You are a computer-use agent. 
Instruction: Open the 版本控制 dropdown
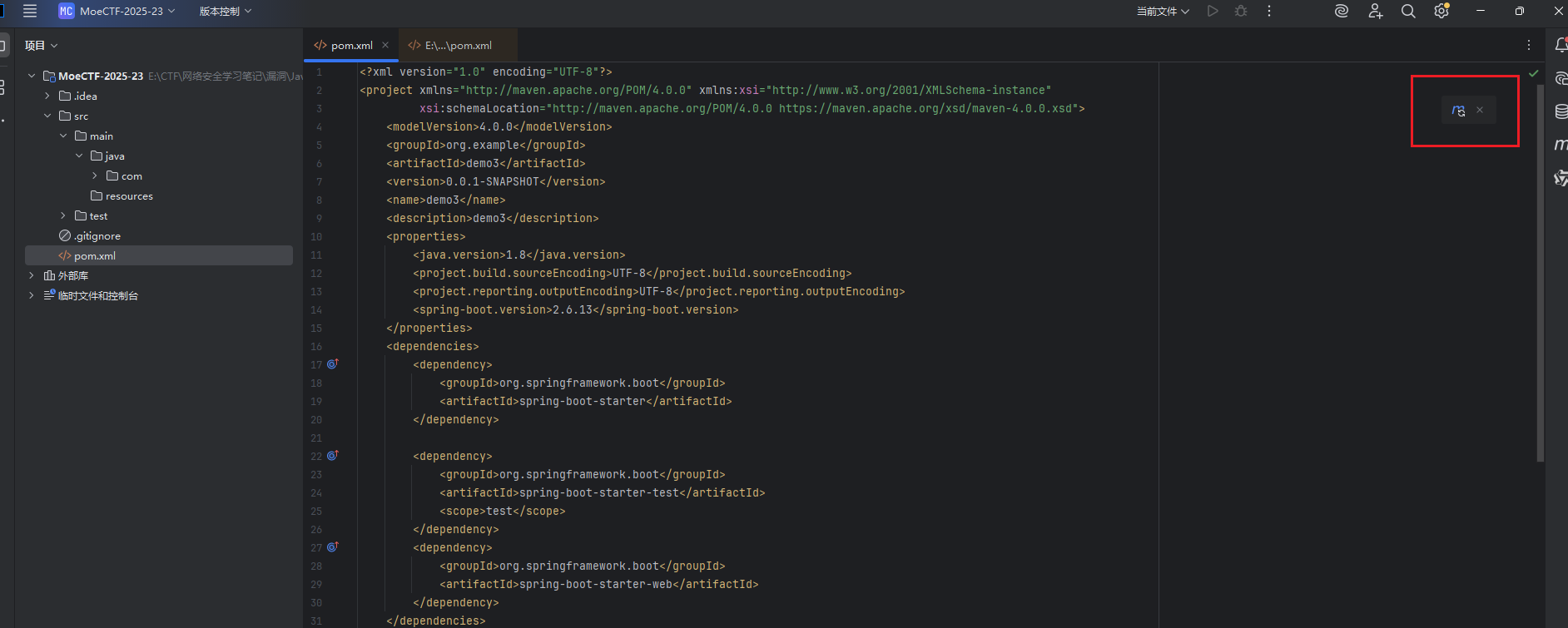pyautogui.click(x=225, y=11)
